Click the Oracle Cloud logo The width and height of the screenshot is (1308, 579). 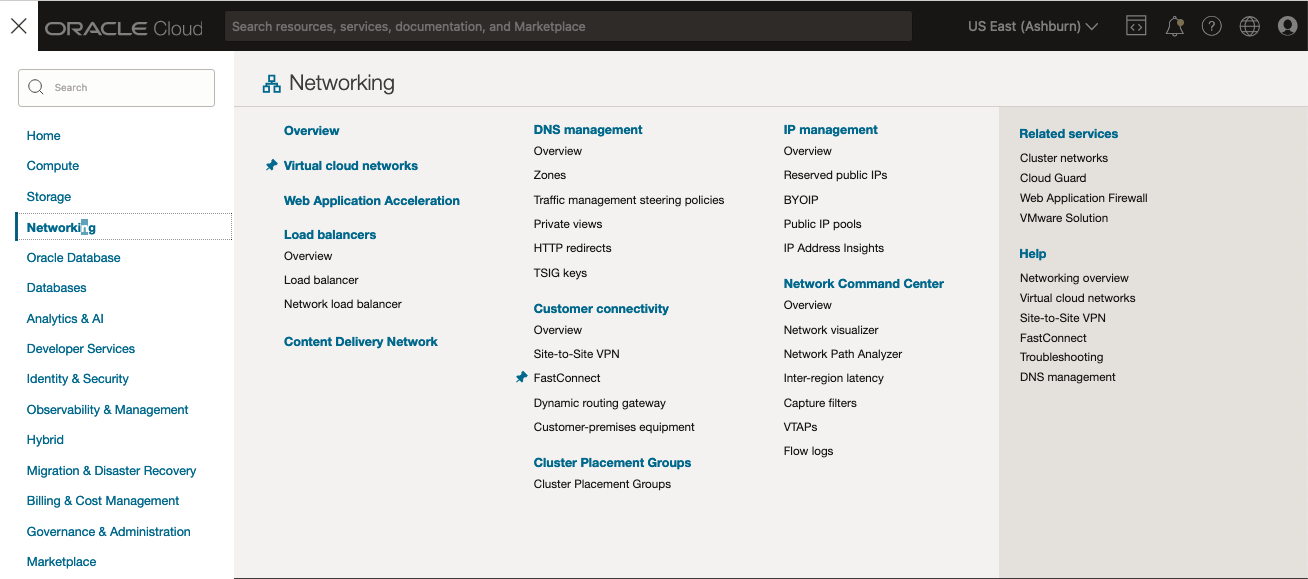124,28
